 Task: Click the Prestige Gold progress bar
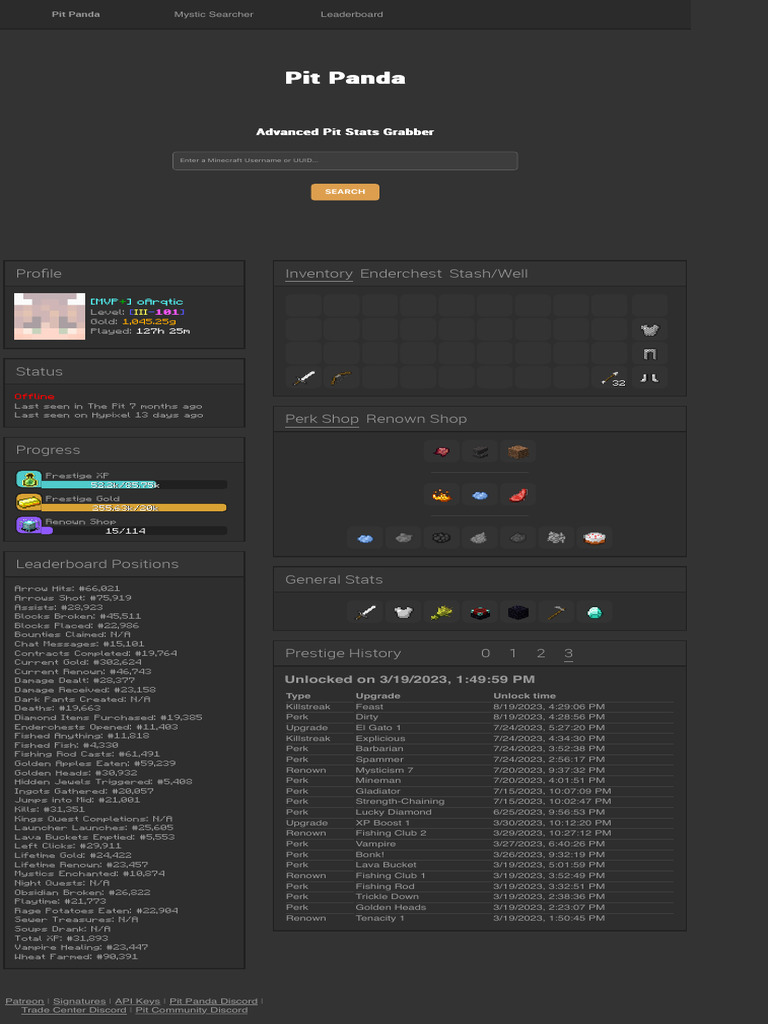135,507
